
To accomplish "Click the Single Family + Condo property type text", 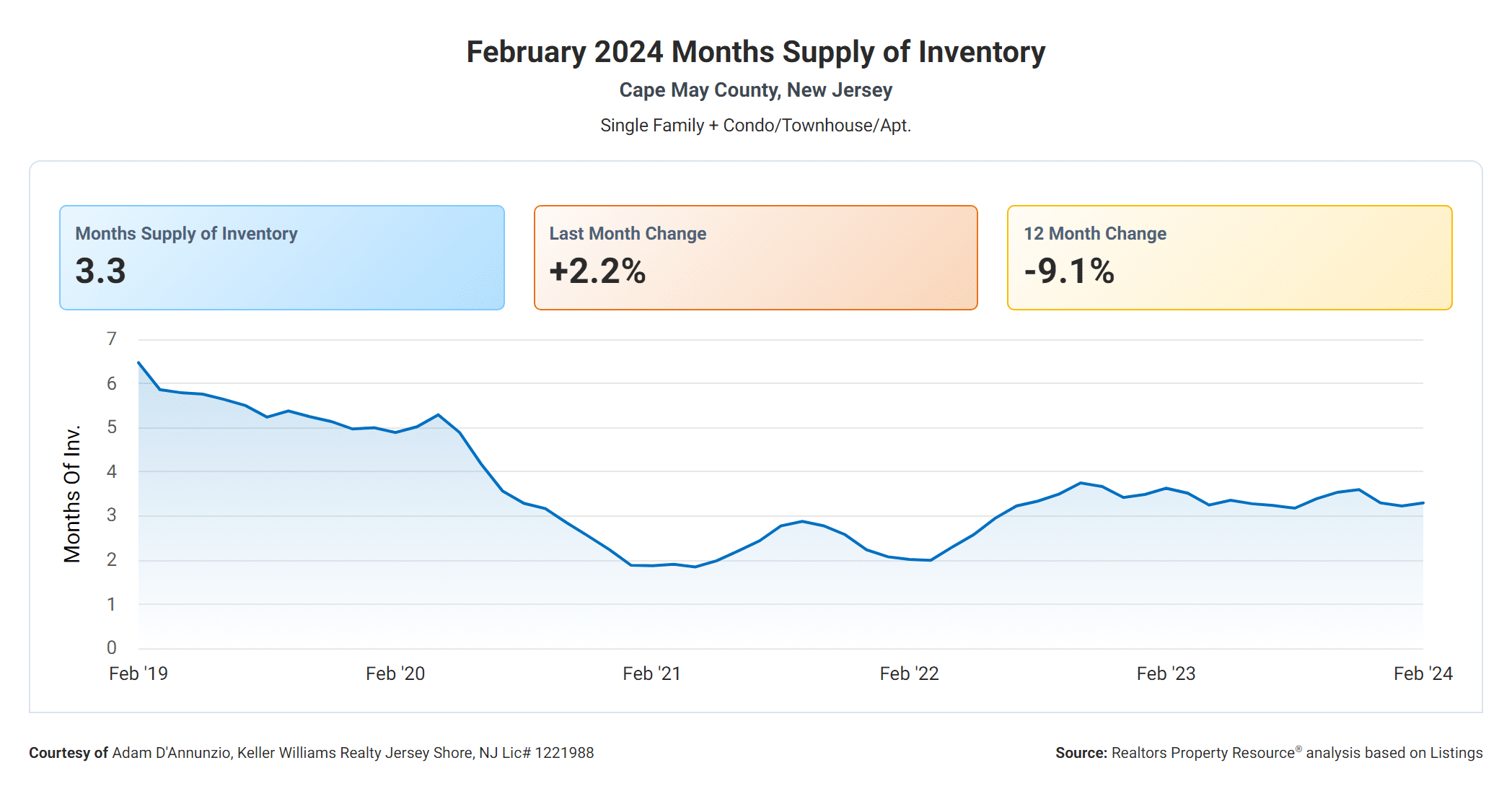I will [x=755, y=126].
